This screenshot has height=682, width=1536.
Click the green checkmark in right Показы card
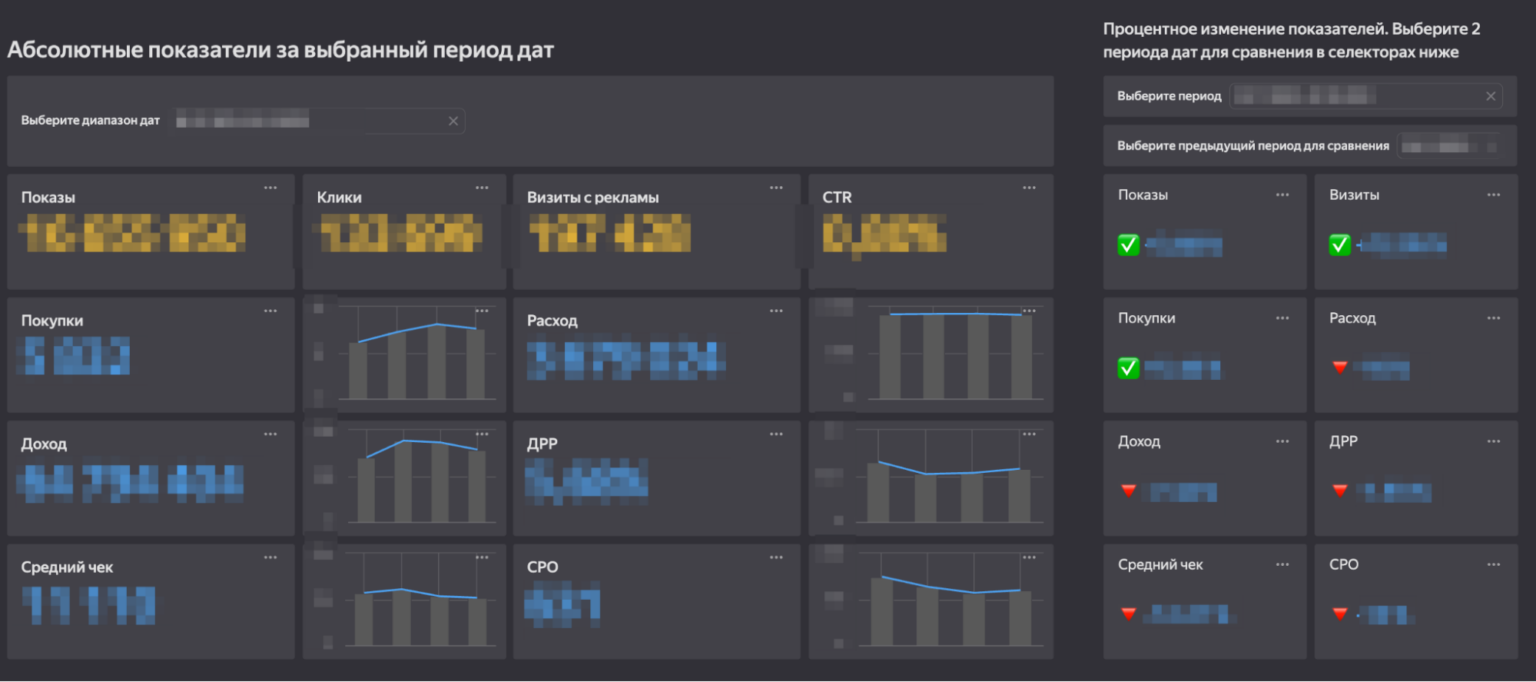pos(1128,245)
